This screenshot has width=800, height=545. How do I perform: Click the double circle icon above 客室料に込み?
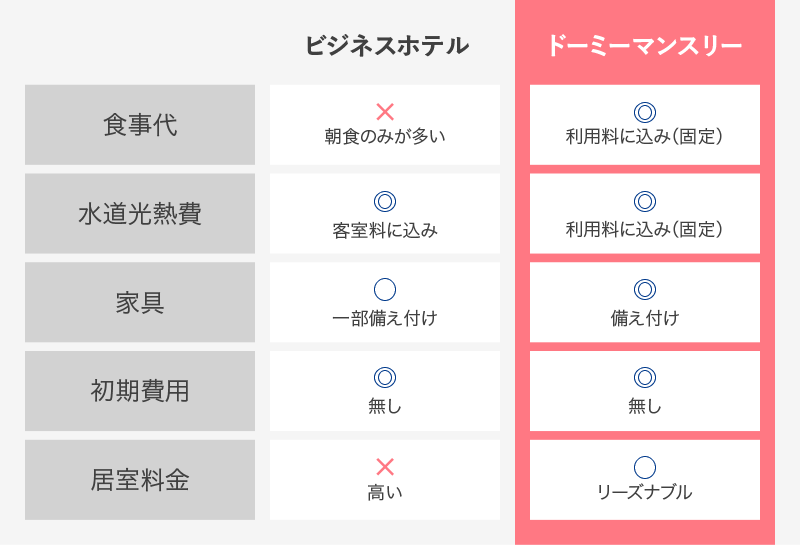click(x=385, y=201)
